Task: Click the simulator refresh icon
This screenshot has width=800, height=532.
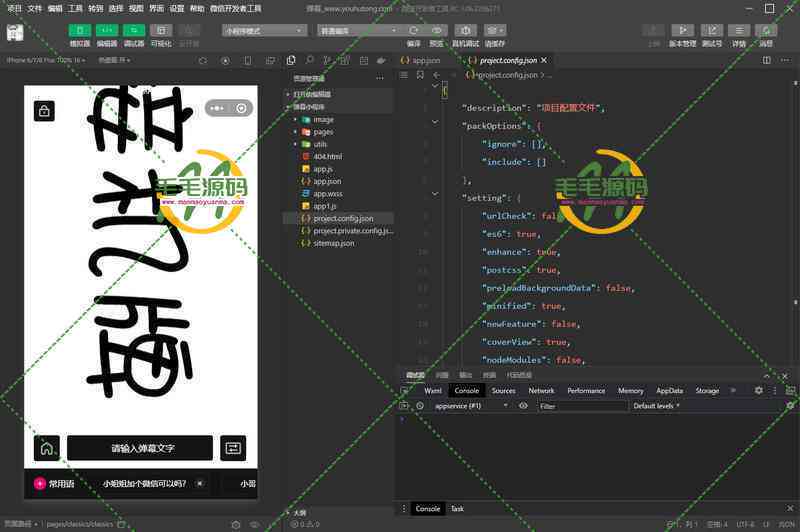Action: pyautogui.click(x=203, y=61)
